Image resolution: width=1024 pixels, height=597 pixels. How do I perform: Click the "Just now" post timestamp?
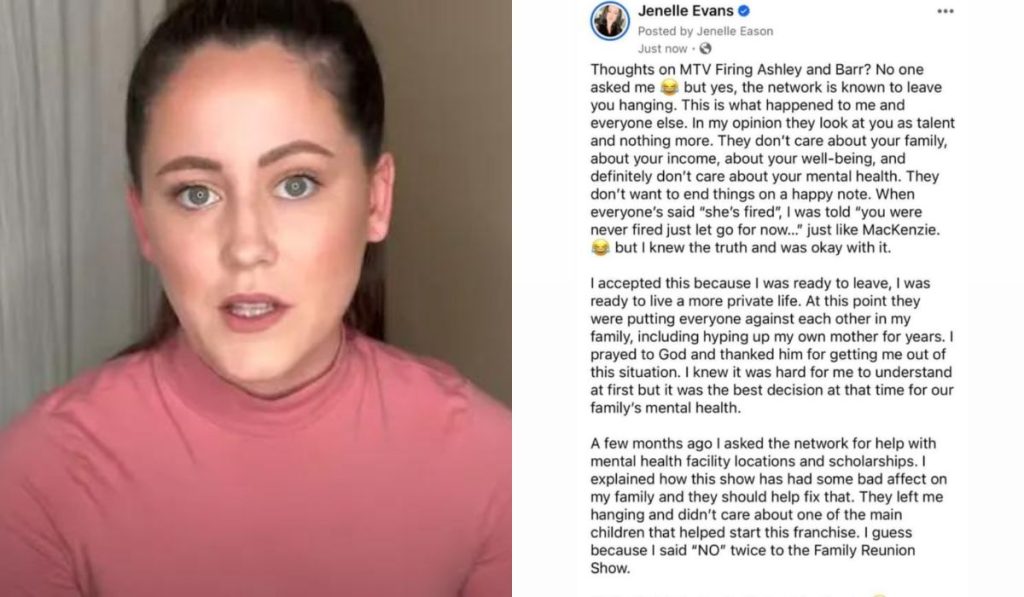[662, 49]
